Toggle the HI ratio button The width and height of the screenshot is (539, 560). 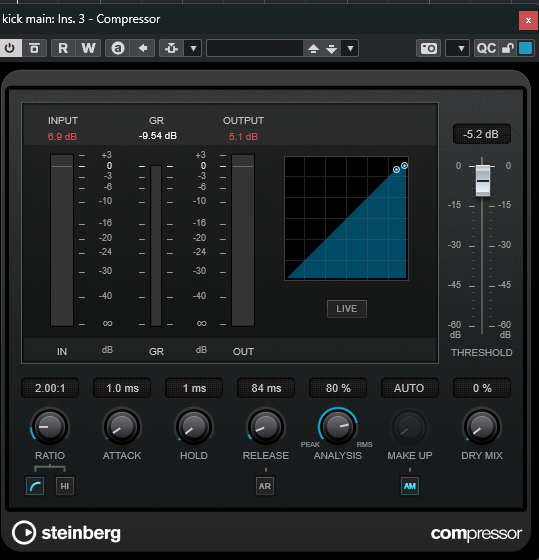pyautogui.click(x=65, y=486)
